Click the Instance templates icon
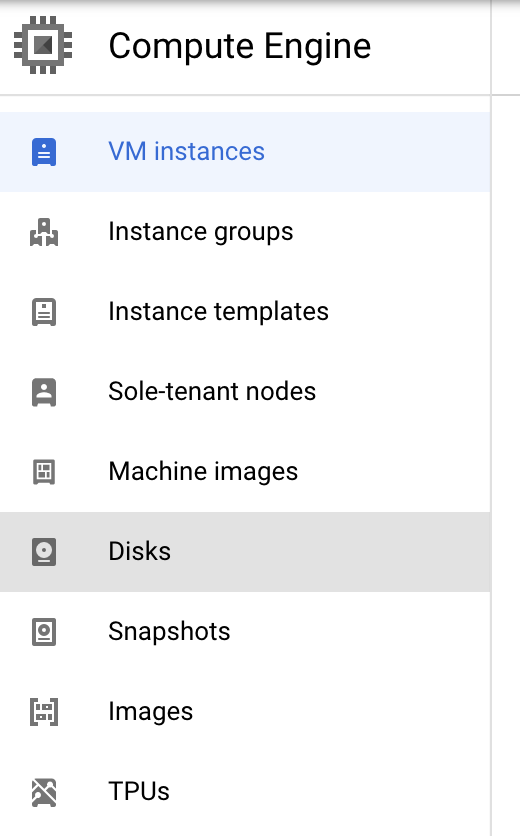 44,312
